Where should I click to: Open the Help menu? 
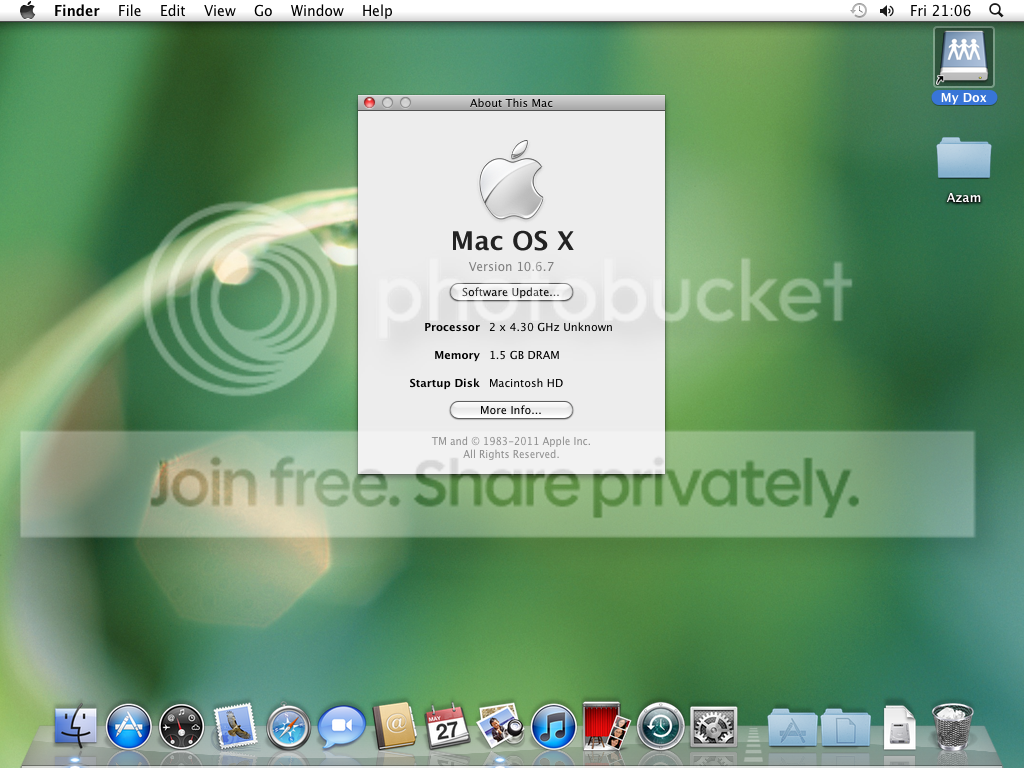[x=377, y=10]
